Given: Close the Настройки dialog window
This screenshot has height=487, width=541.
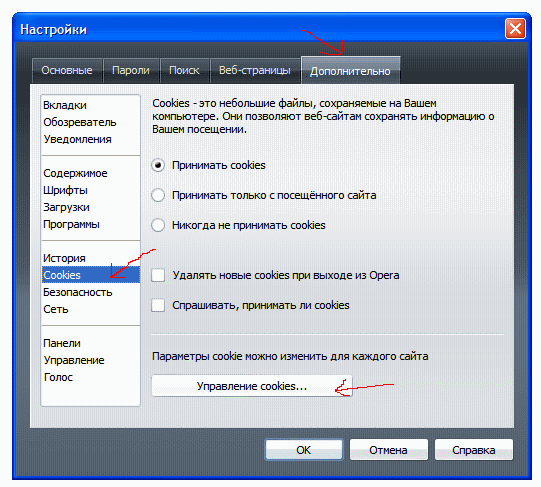Looking at the screenshot, I should (515, 28).
